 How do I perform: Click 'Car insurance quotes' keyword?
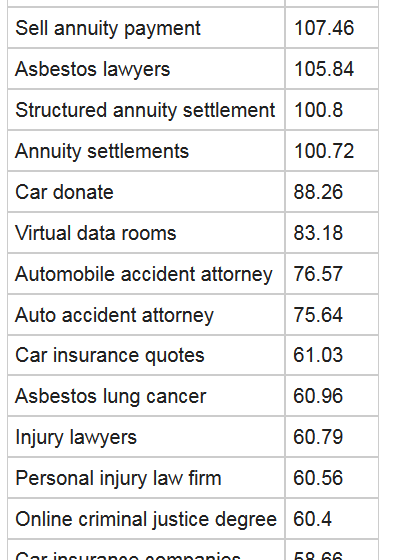tap(110, 356)
